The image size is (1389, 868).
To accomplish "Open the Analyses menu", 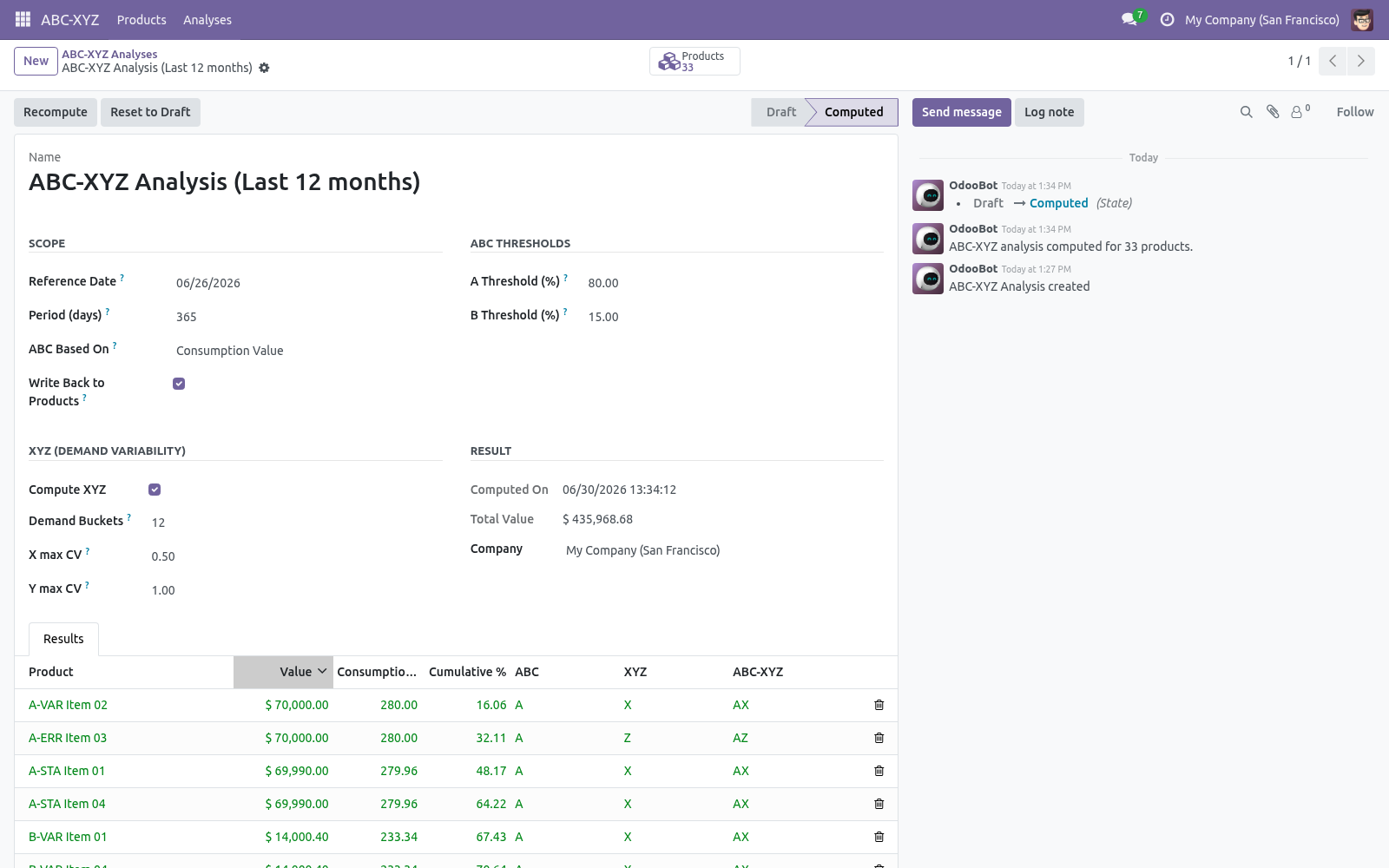I will 207,19.
